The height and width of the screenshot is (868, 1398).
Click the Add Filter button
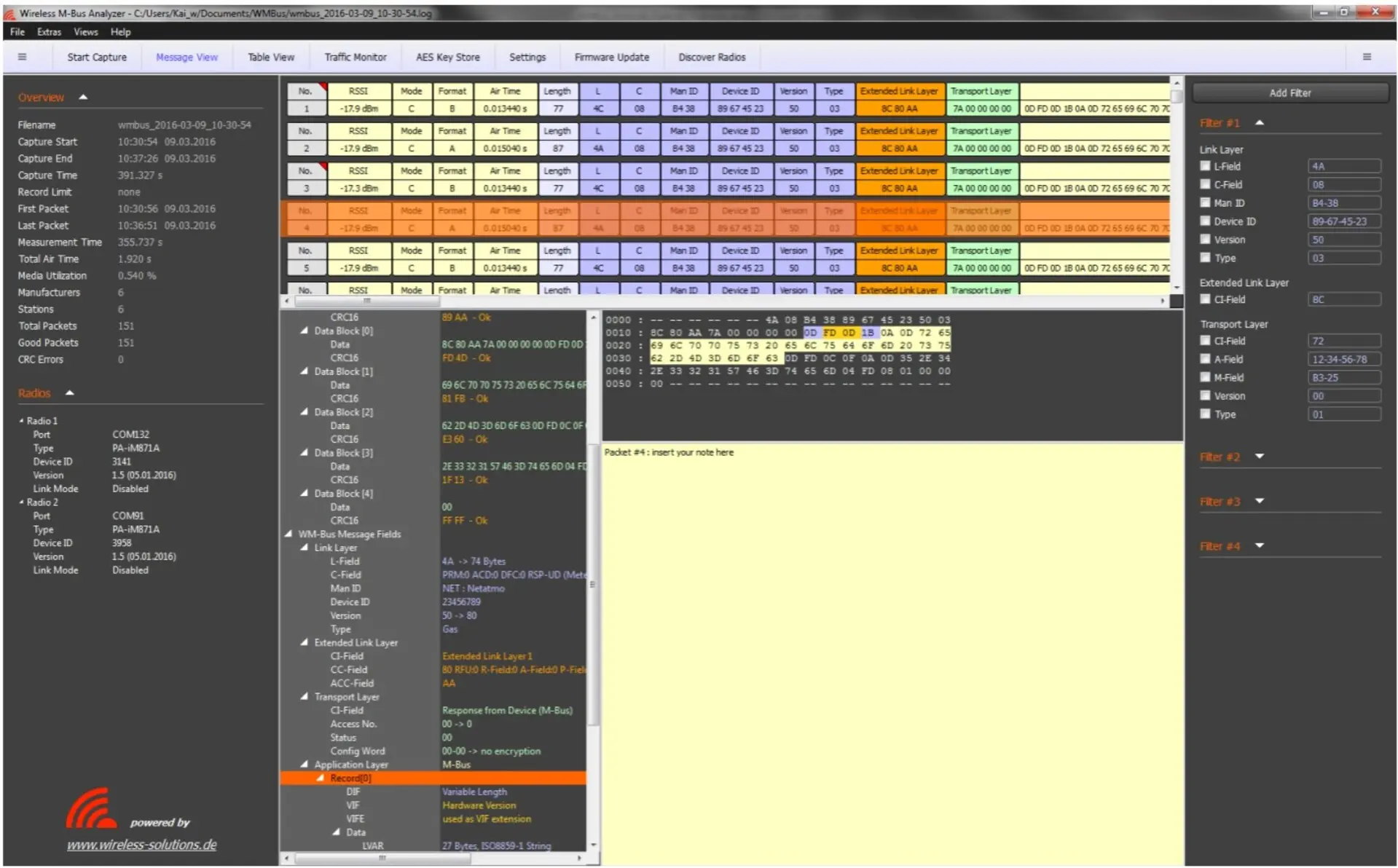pyautogui.click(x=1289, y=92)
